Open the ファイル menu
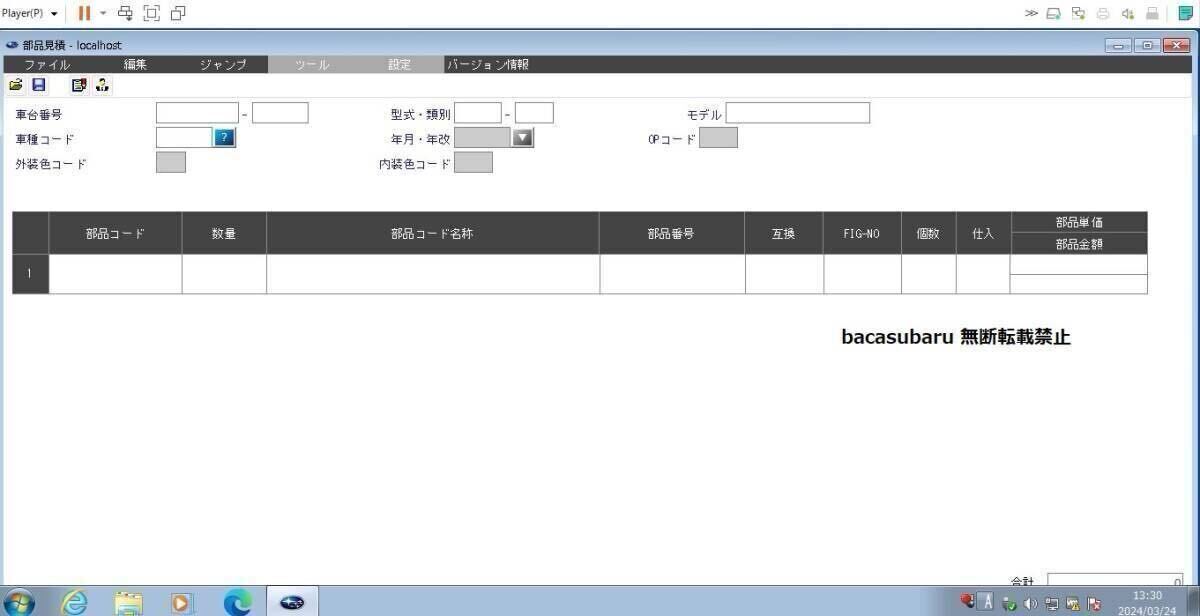This screenshot has height=616, width=1200. [47, 64]
